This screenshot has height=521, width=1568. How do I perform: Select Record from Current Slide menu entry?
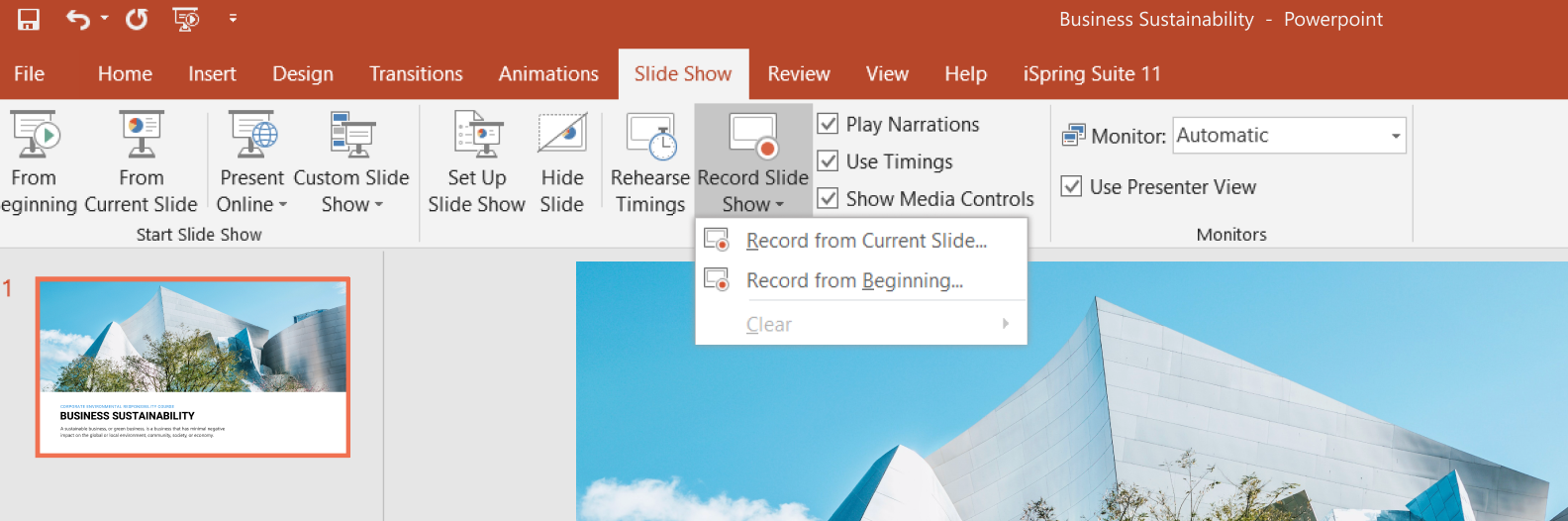pos(861,241)
